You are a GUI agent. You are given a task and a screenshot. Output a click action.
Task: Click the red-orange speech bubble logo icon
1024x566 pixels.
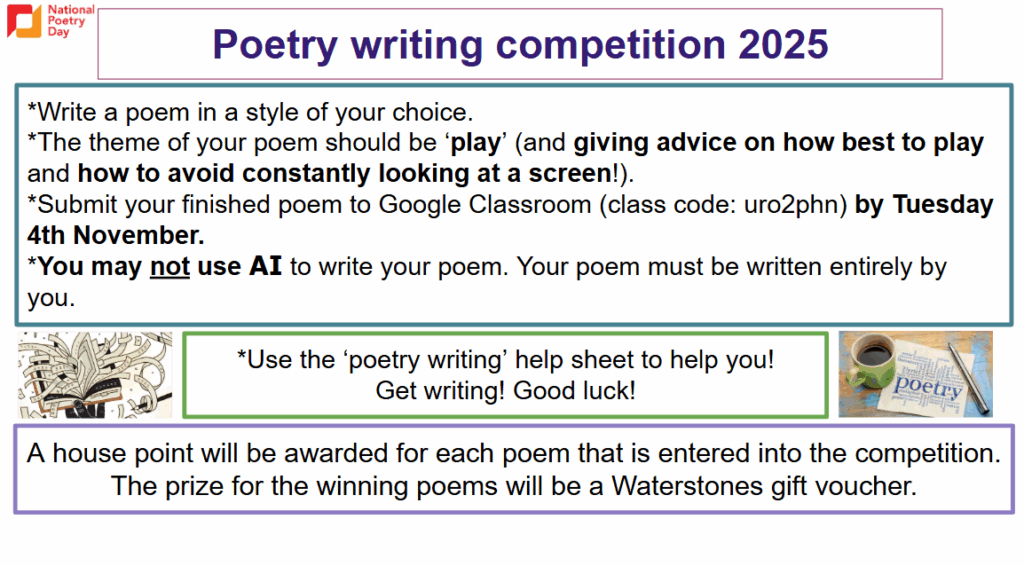(24, 22)
